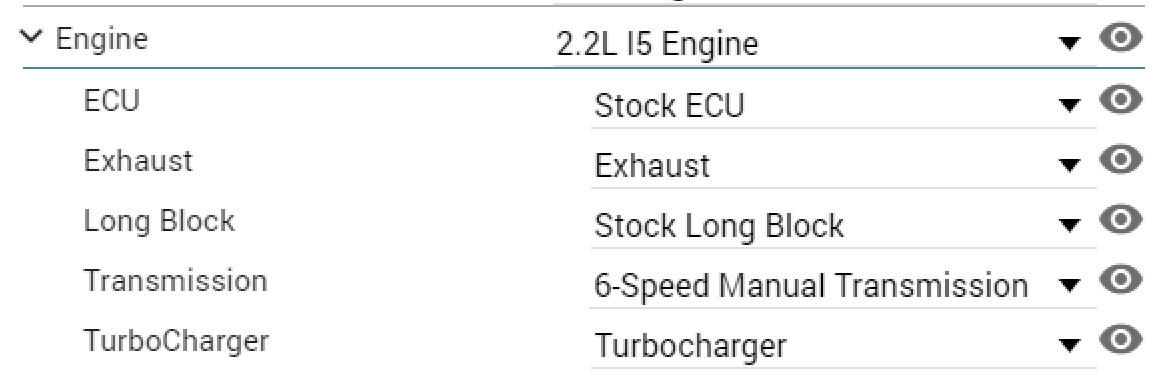Select the ECU slot label

click(x=112, y=101)
